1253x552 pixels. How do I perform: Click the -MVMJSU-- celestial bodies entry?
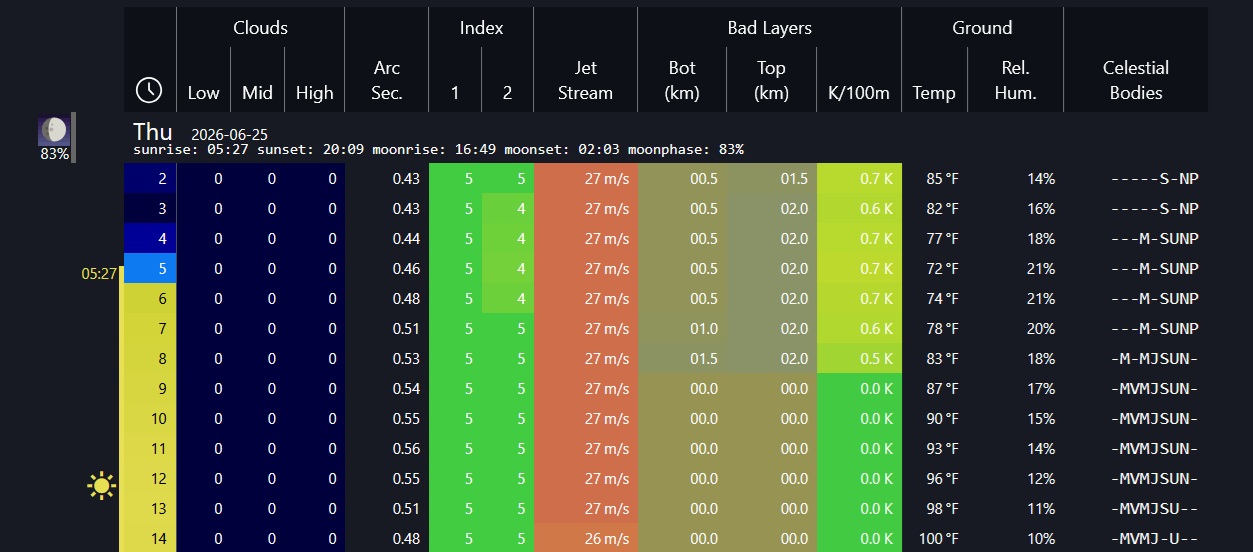[1155, 509]
